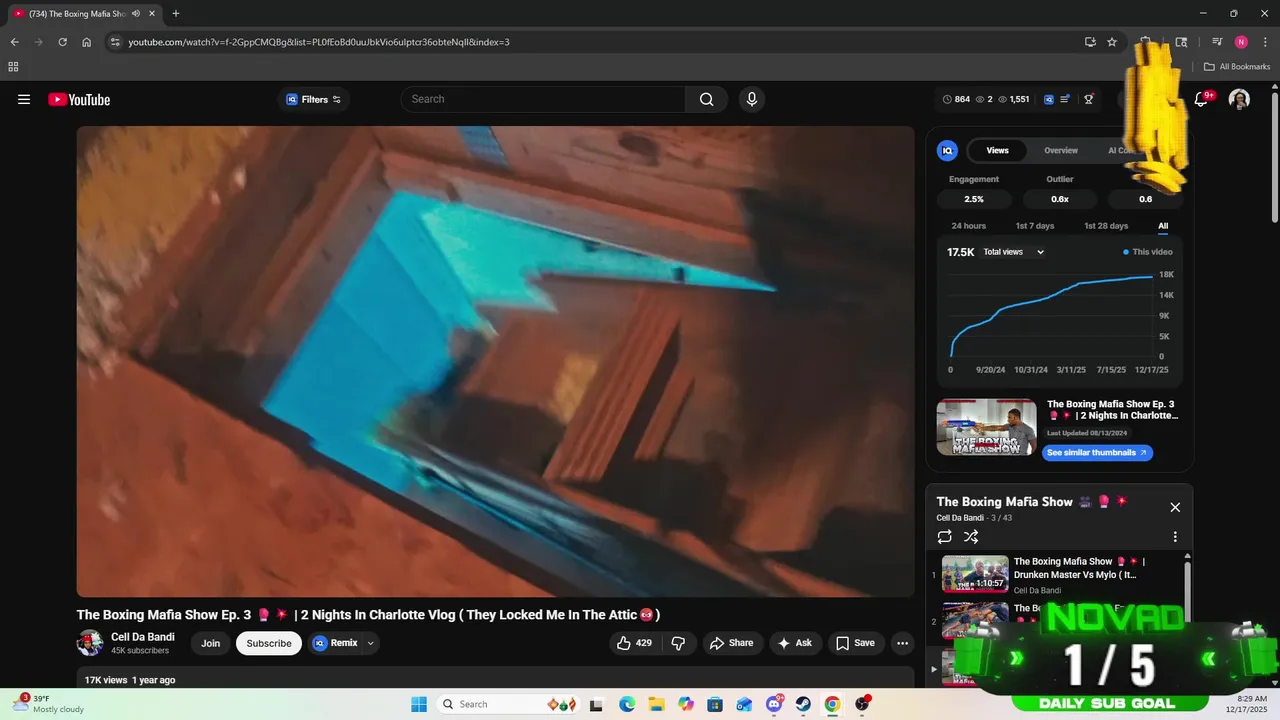The height and width of the screenshot is (720, 1280).
Task: Close The Boxing Mafia Show playlist panel
Action: tap(1175, 507)
